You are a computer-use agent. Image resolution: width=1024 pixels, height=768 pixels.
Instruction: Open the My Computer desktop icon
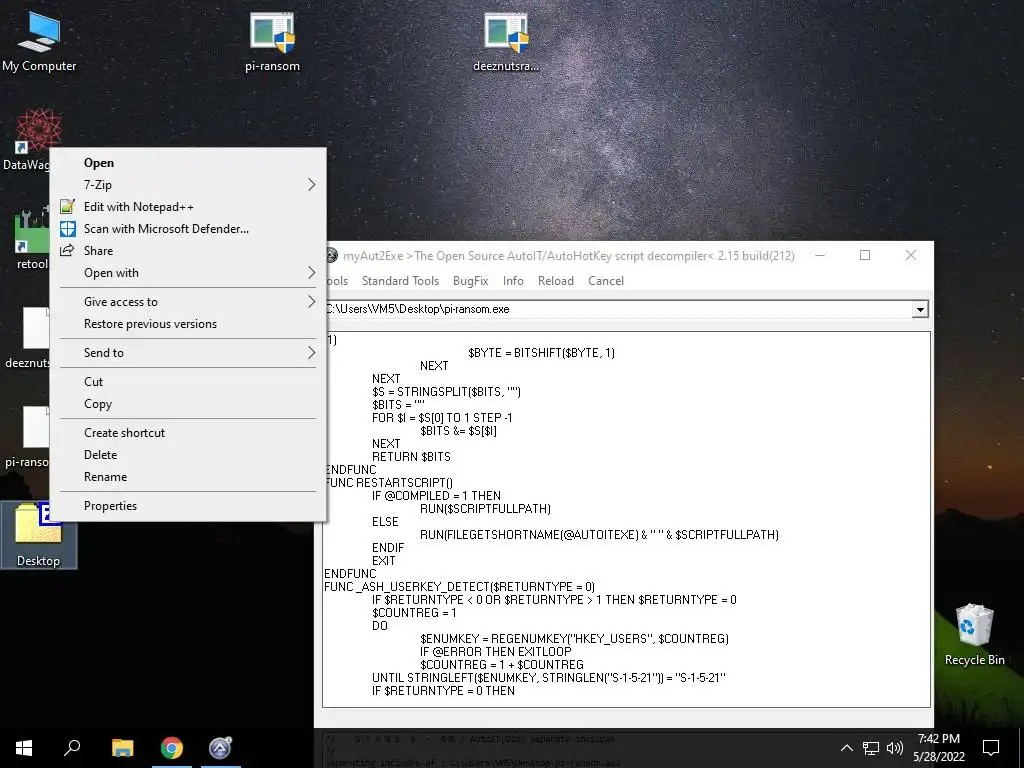click(x=39, y=40)
